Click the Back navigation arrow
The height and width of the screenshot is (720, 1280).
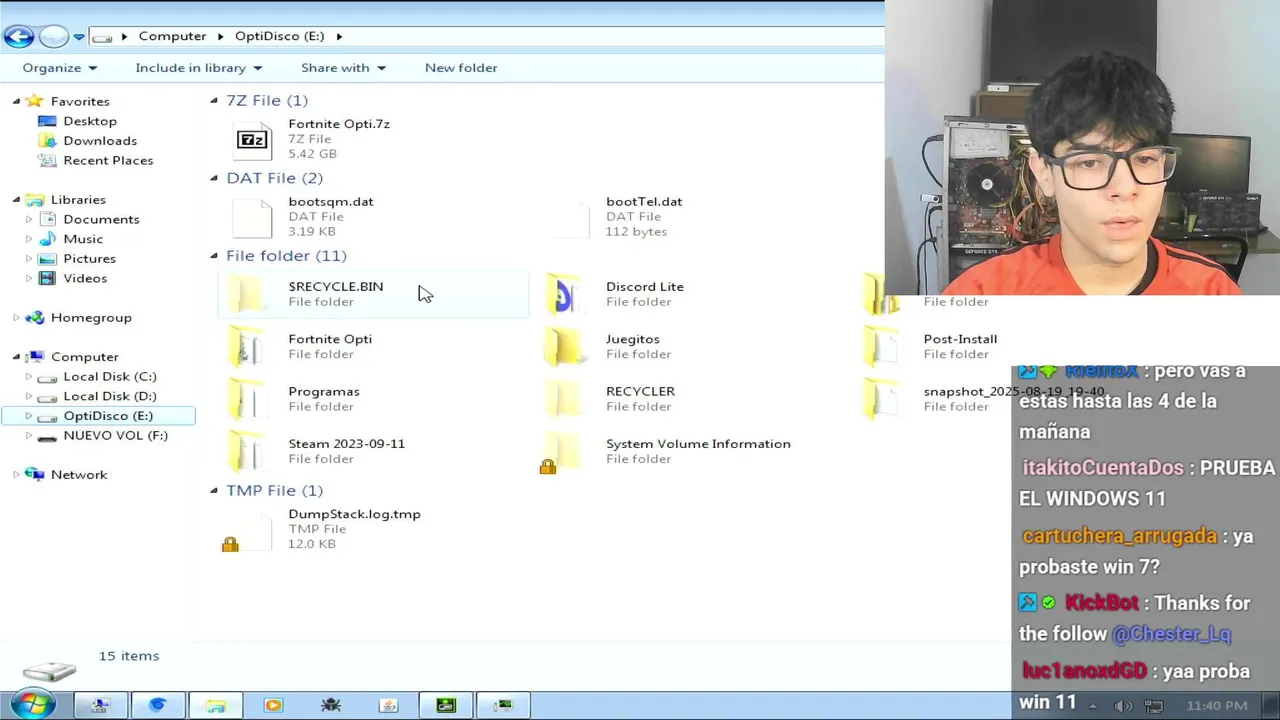[18, 37]
